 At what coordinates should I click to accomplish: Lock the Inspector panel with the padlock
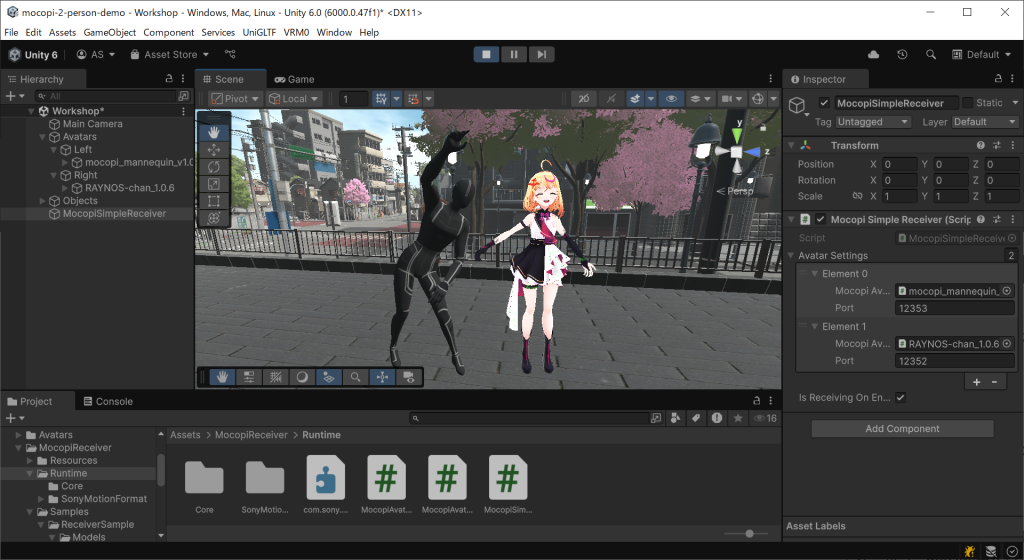[x=995, y=79]
